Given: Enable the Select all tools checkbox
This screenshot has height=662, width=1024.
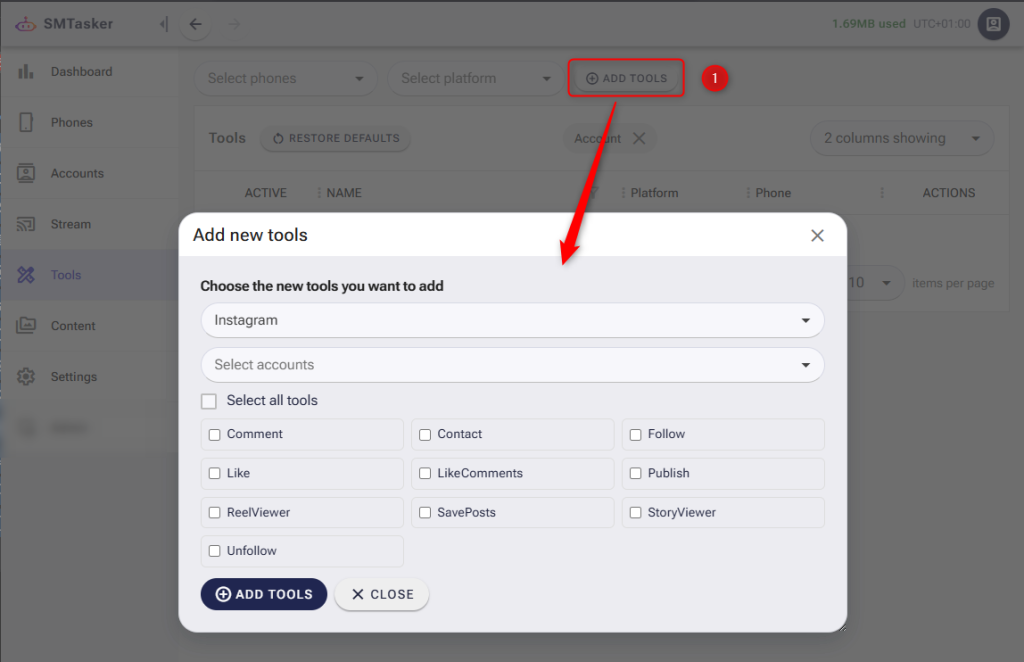Looking at the screenshot, I should 209,400.
